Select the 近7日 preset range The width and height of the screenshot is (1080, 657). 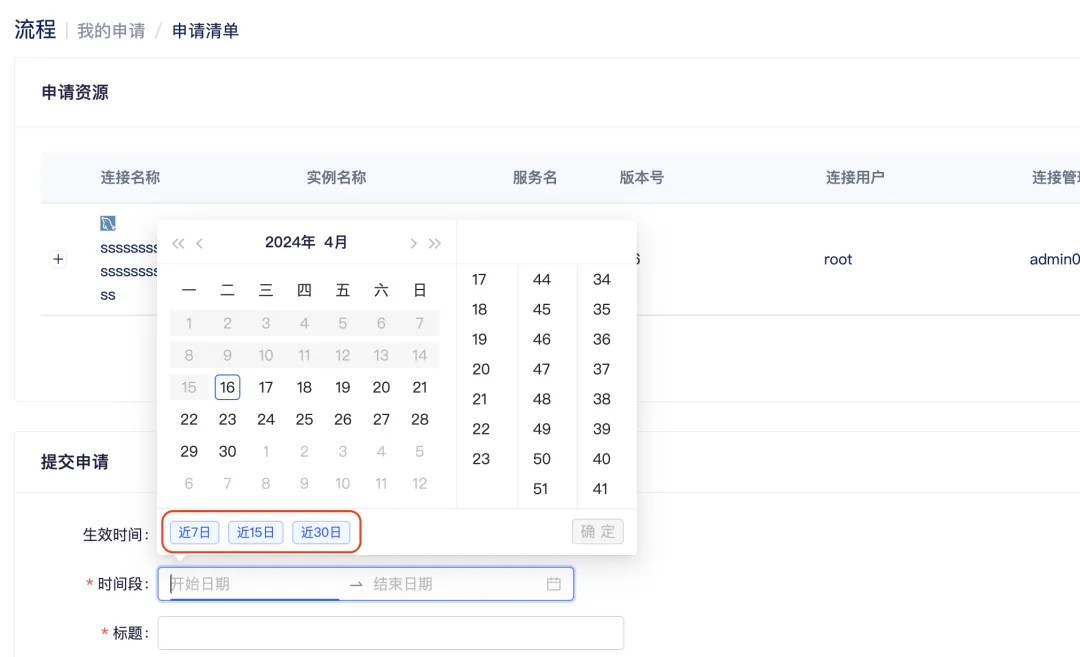[194, 532]
